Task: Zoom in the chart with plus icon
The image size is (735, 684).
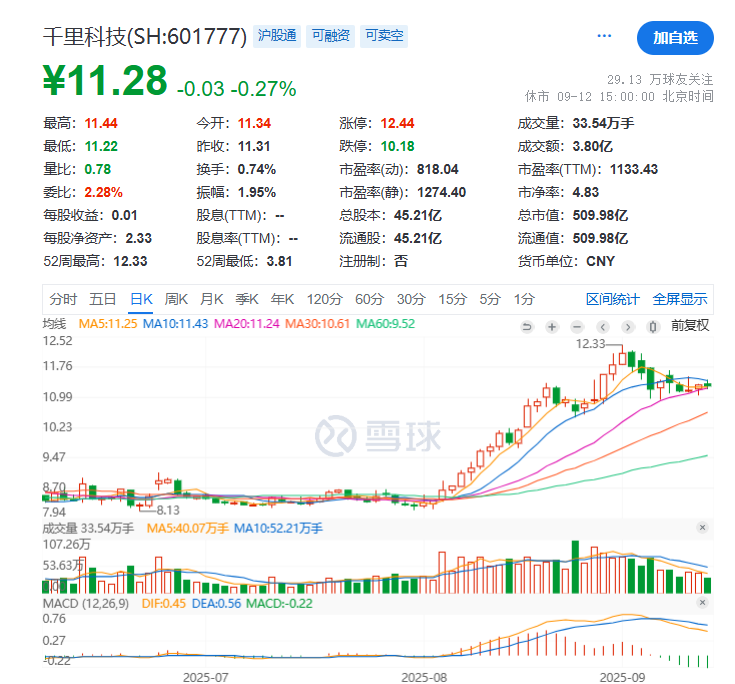Action: click(552, 327)
